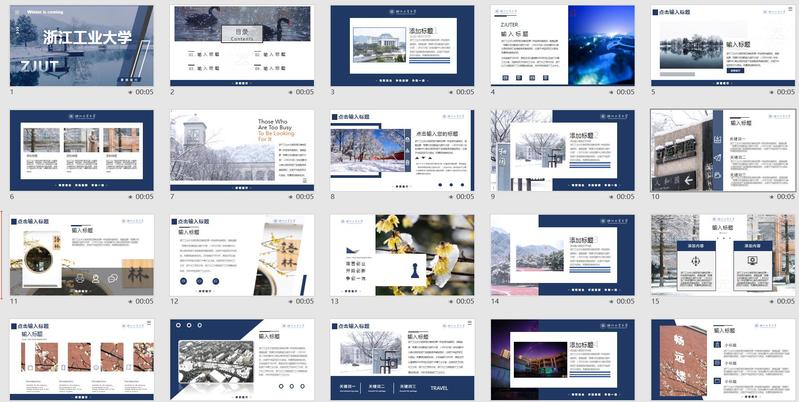Click the transition star icon under slide 13

pos(450,301)
